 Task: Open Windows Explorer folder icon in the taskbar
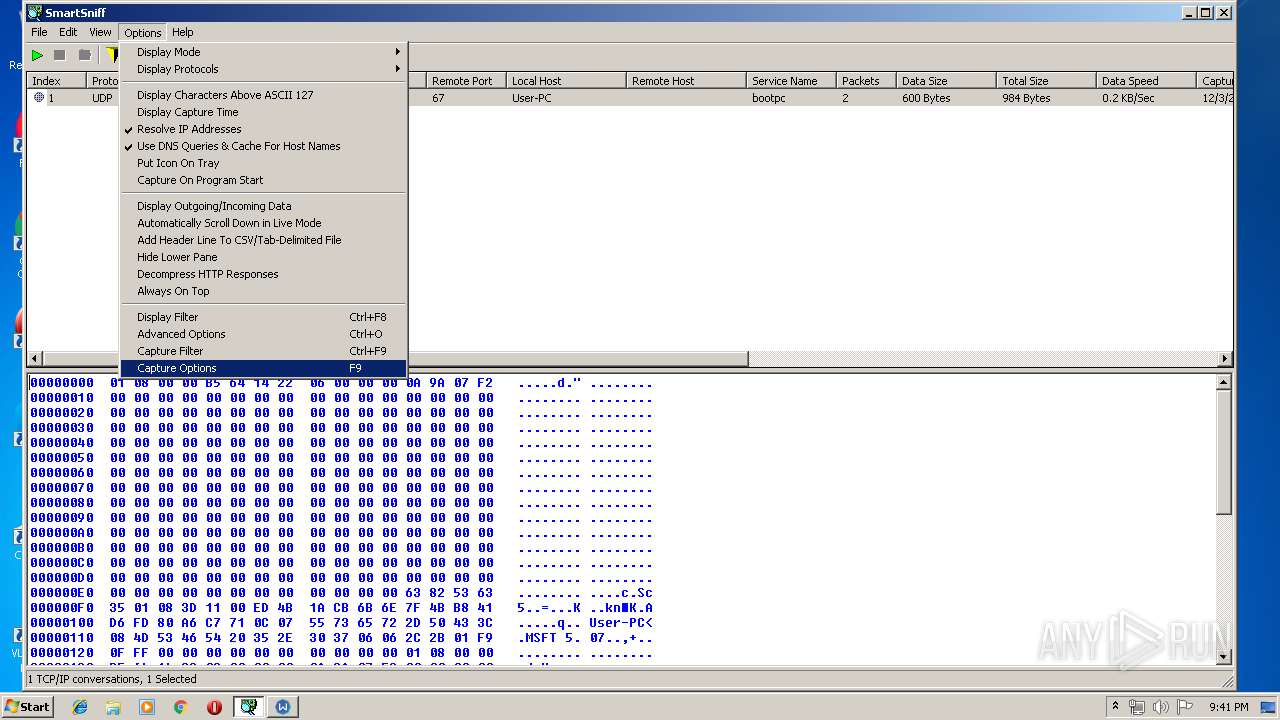point(113,707)
